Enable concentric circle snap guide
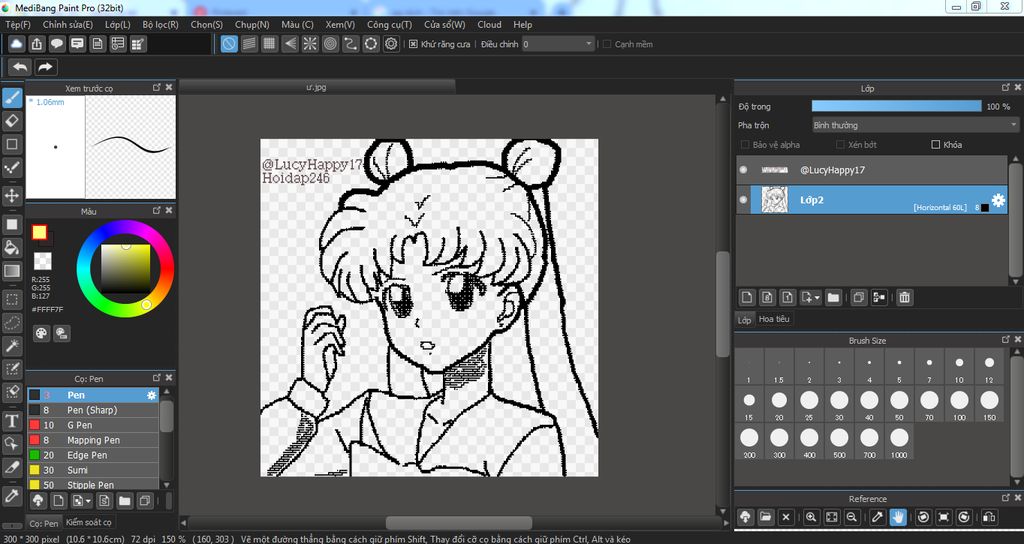Viewport: 1024px width, 544px height. [x=330, y=44]
